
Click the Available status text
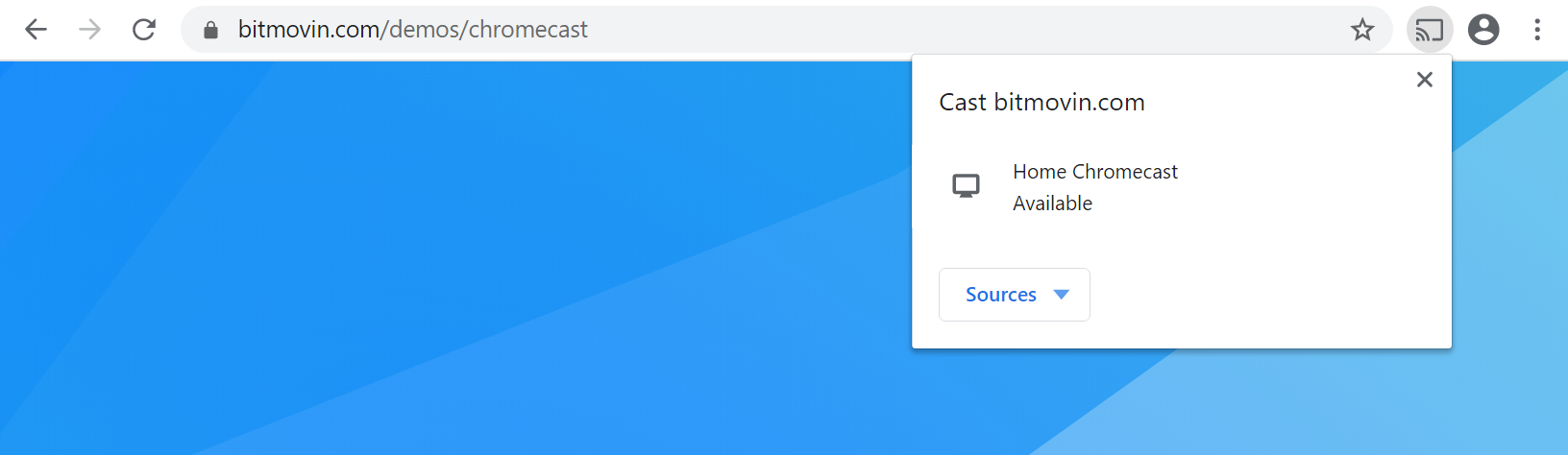click(1052, 204)
